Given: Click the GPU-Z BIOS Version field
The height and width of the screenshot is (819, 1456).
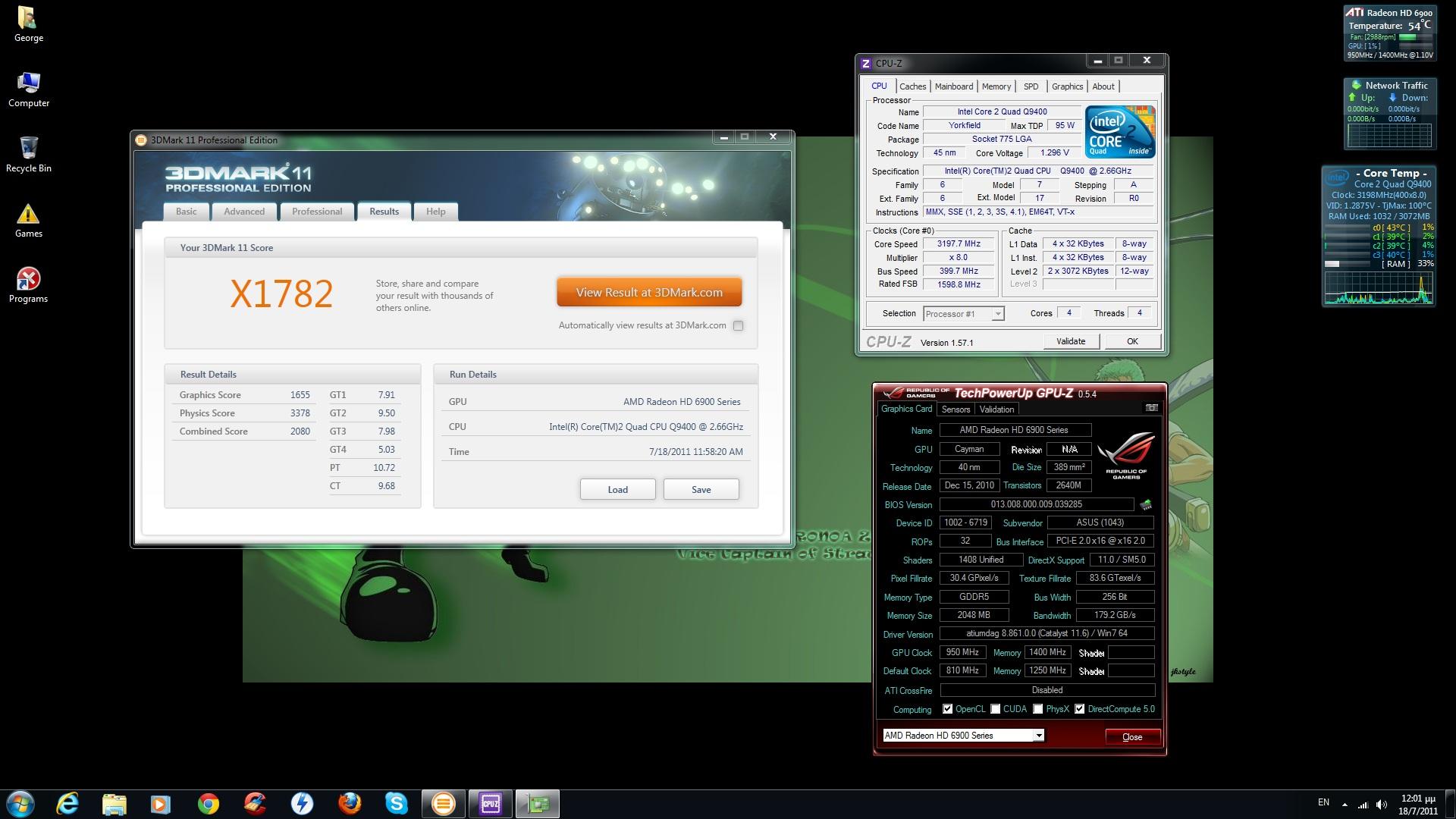Looking at the screenshot, I should tap(1037, 504).
